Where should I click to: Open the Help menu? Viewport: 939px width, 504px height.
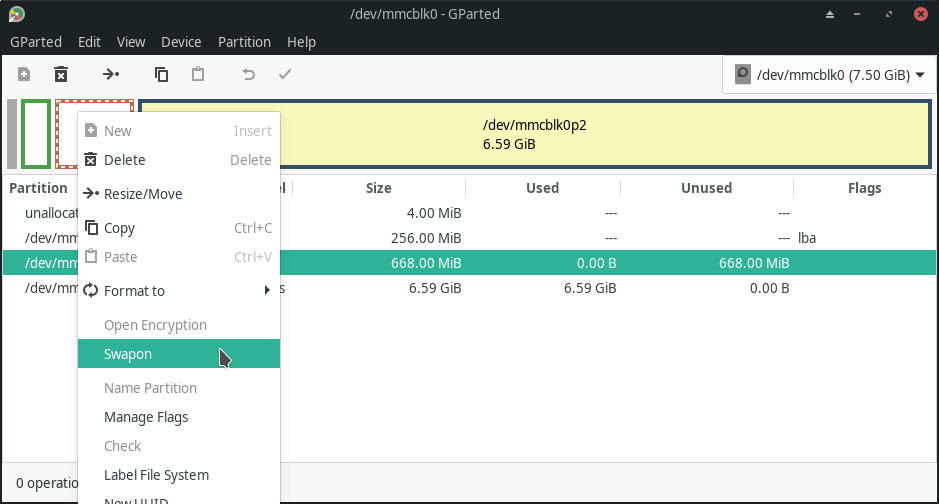tap(301, 42)
